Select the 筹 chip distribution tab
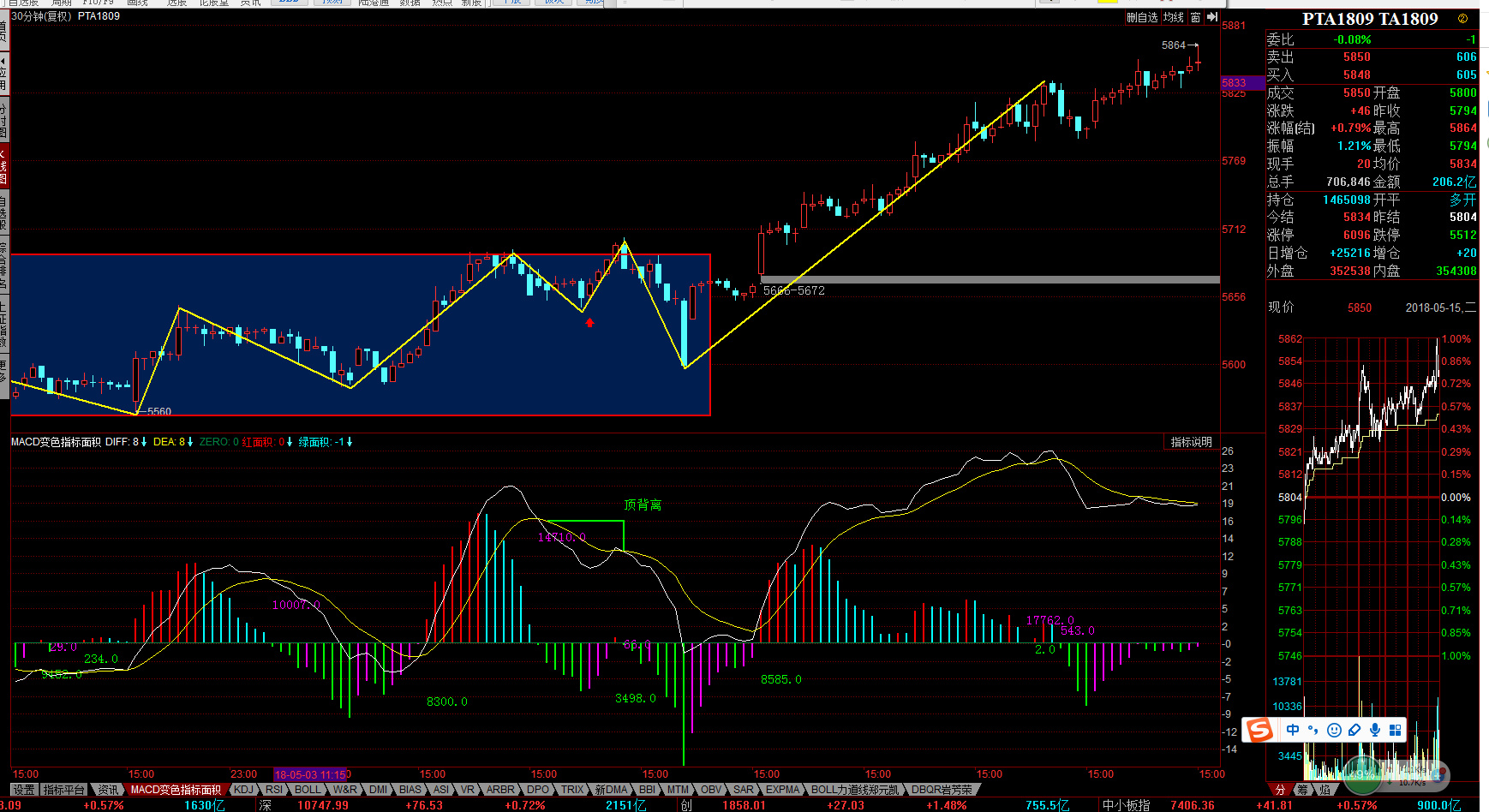Screen dimensions: 1489x812 pos(1302,790)
